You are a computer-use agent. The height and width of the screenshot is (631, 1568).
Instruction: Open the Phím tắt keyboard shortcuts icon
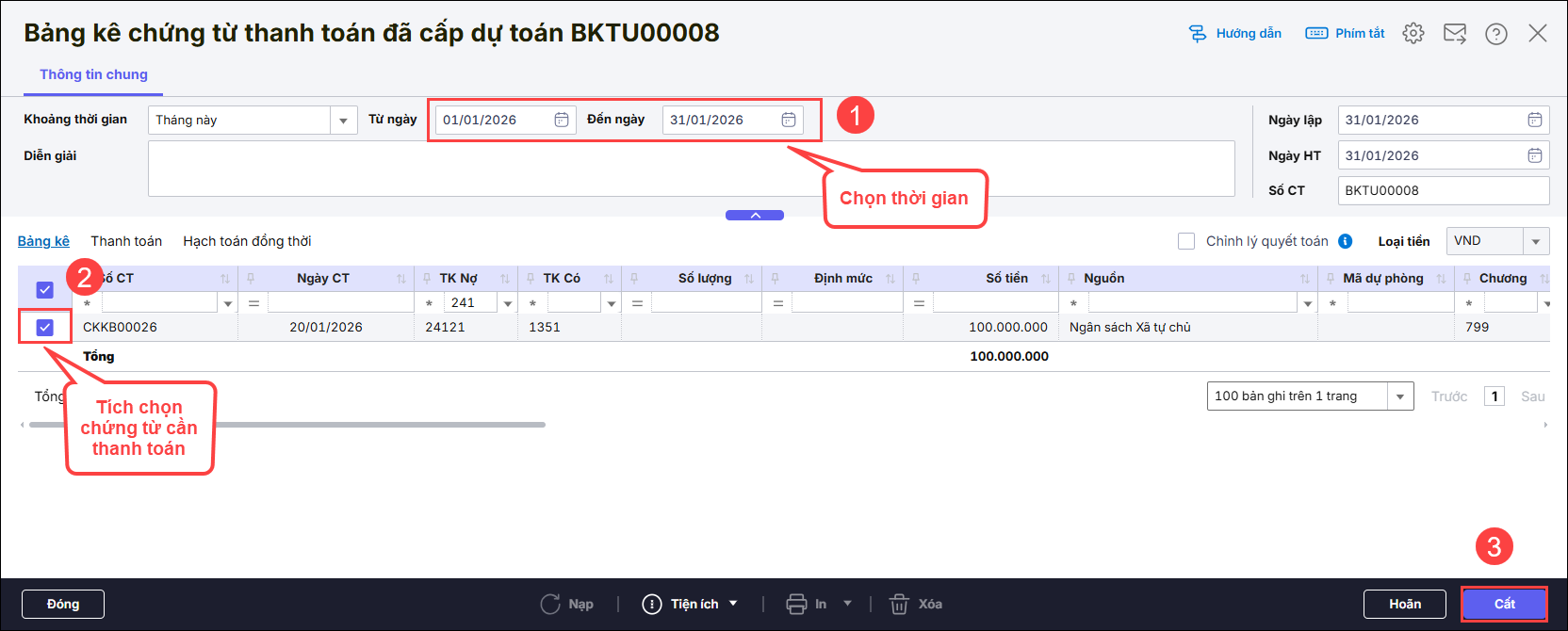(x=1316, y=34)
